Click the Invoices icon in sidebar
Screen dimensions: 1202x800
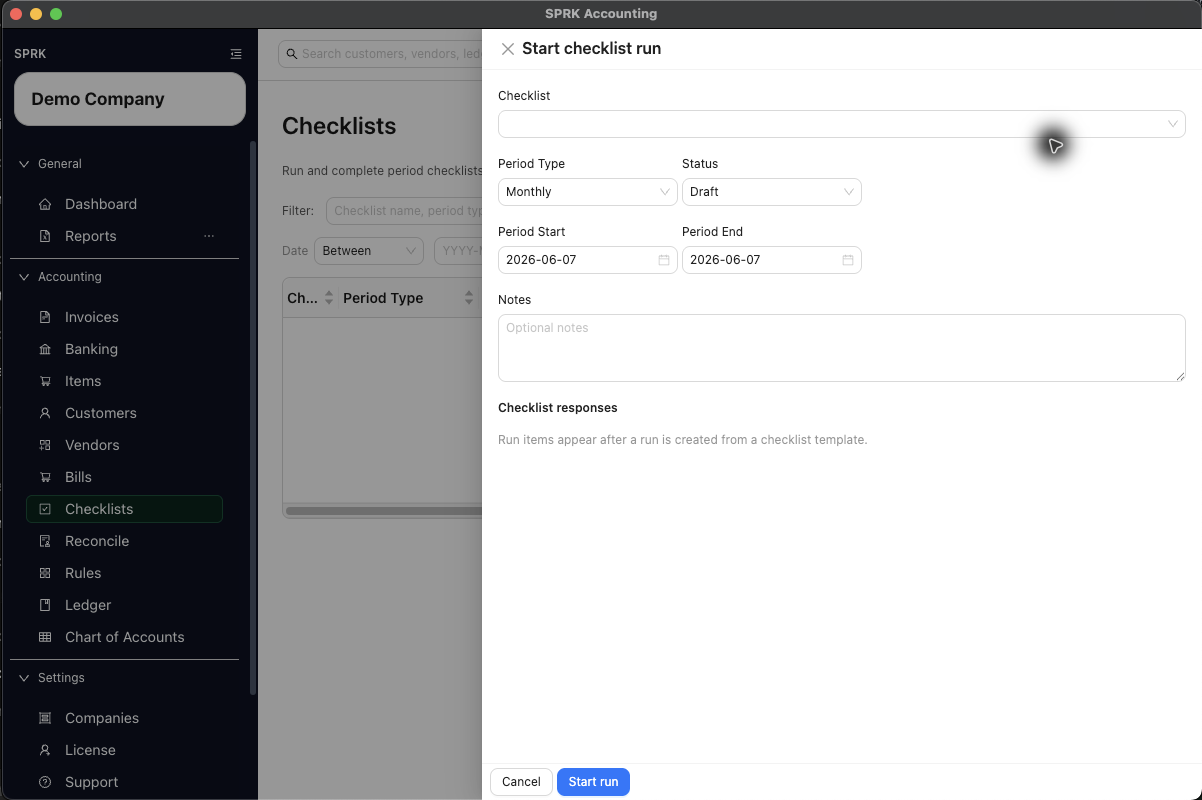click(x=45, y=317)
